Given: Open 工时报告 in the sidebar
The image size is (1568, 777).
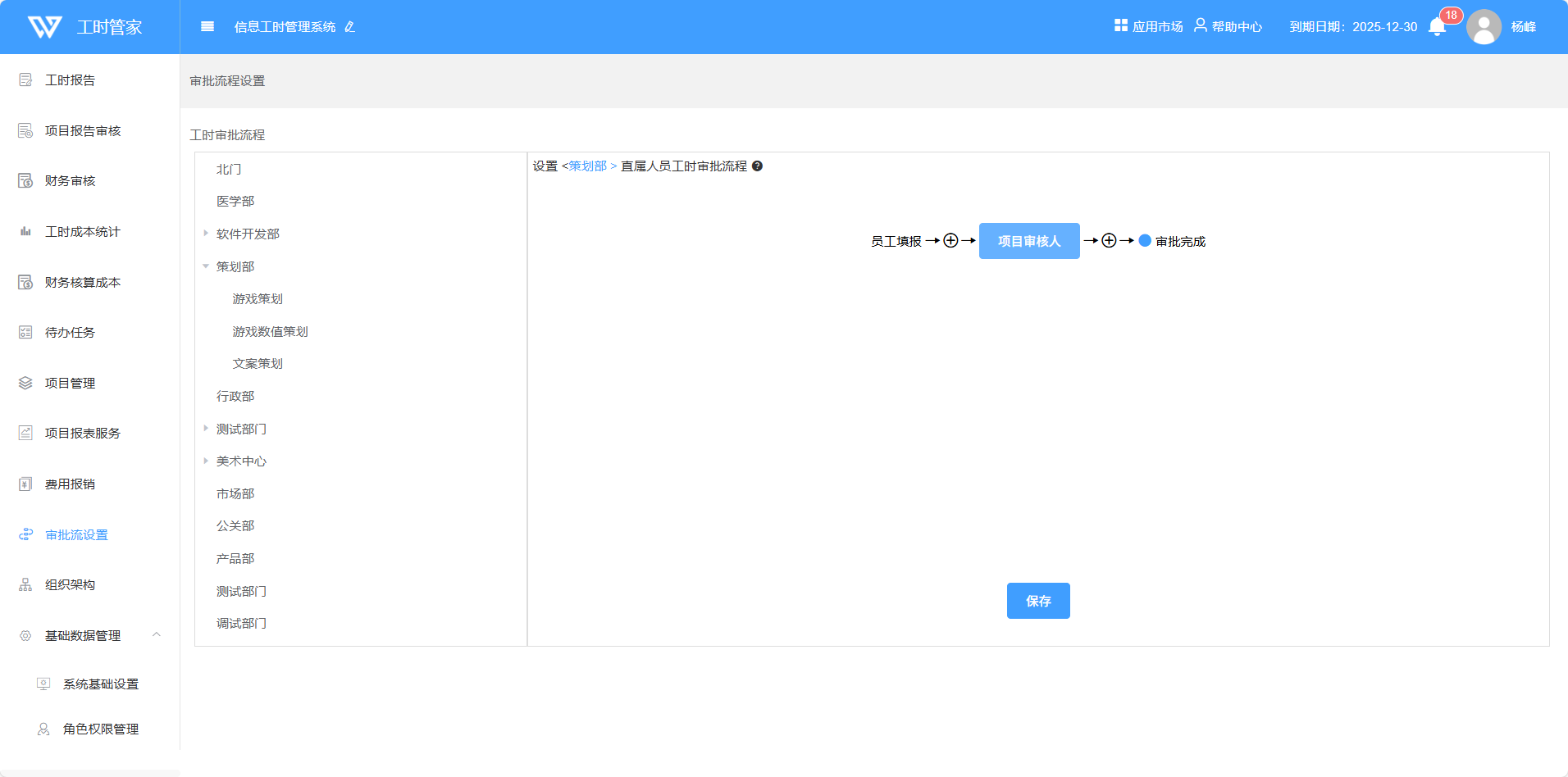Looking at the screenshot, I should (x=70, y=80).
